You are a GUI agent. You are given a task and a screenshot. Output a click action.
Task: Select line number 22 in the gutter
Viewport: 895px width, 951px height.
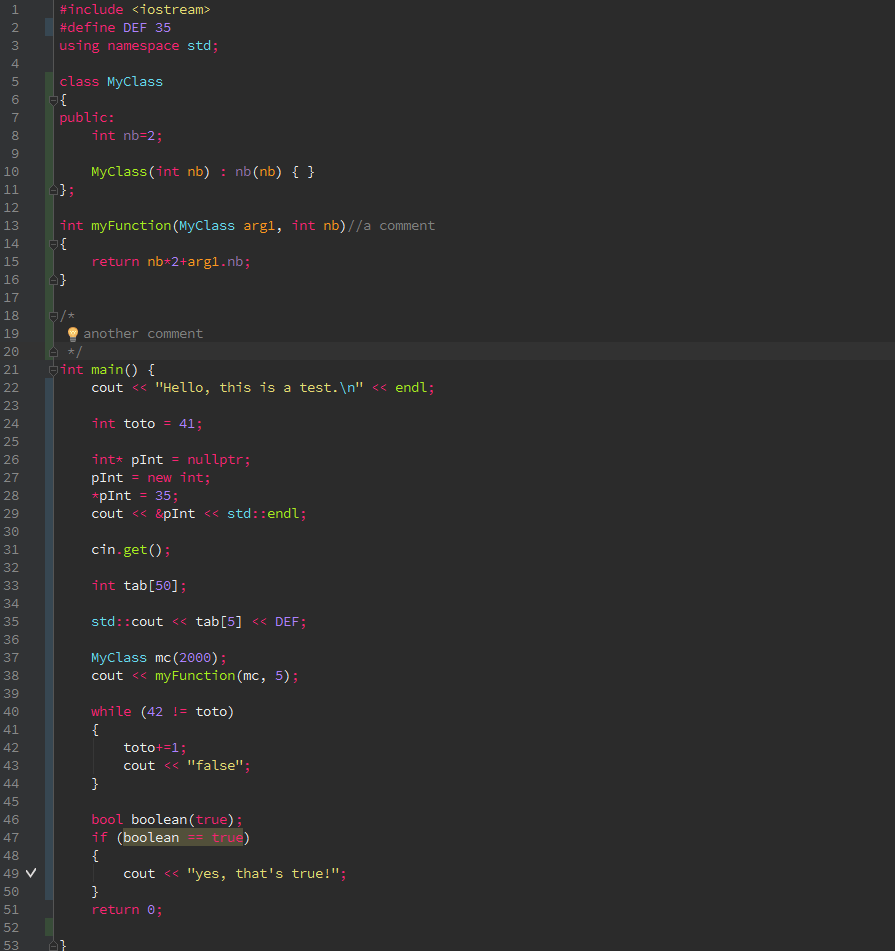click(12, 387)
